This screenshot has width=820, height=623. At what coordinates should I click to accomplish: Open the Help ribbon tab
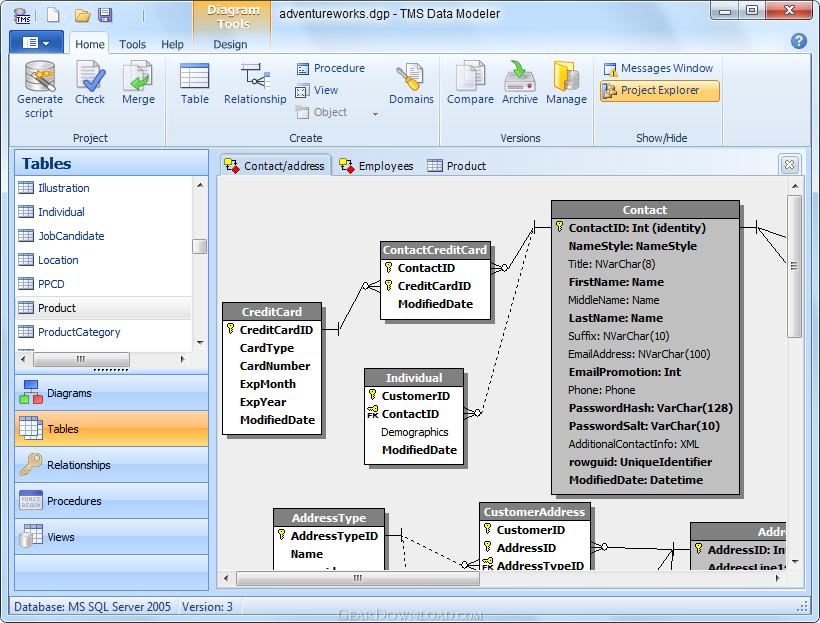(172, 44)
